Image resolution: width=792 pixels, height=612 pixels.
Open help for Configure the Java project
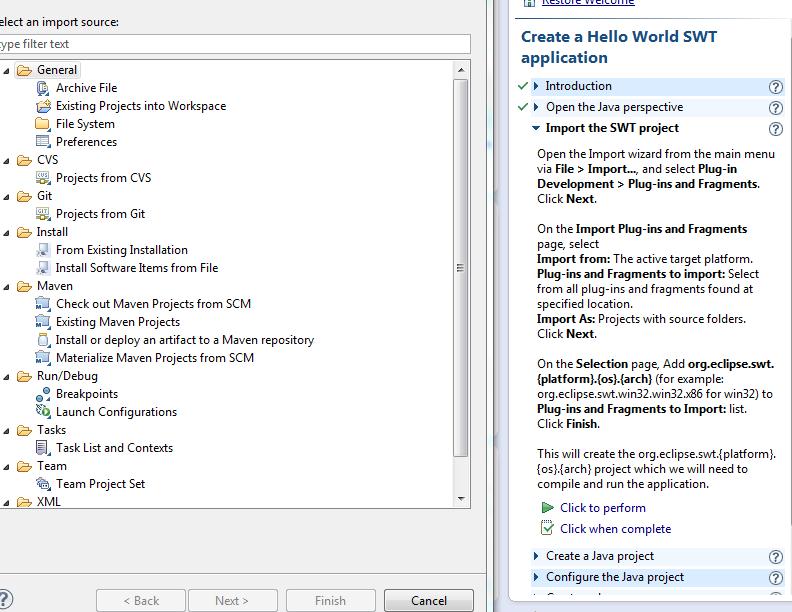(775, 578)
